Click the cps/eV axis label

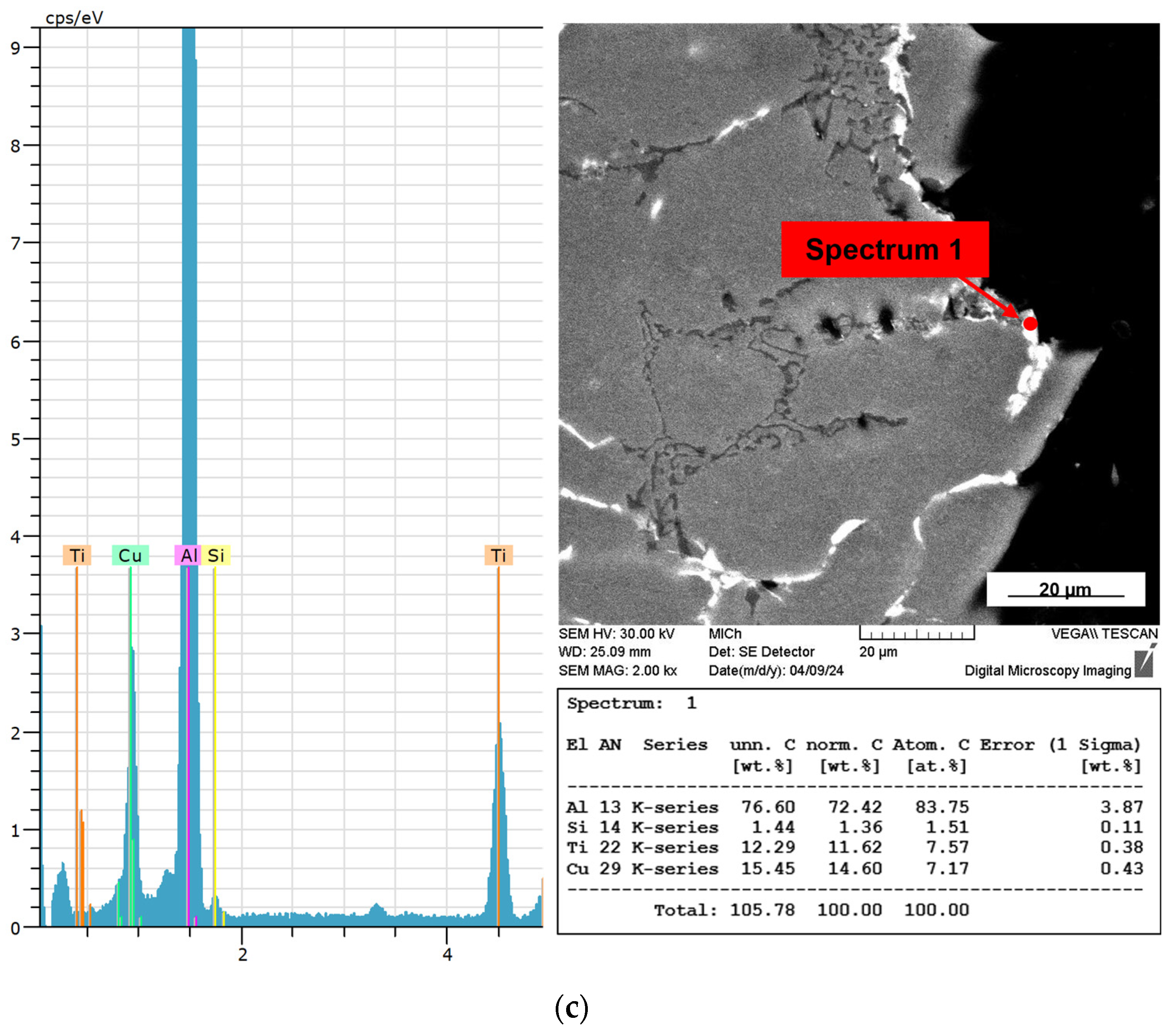(x=74, y=18)
